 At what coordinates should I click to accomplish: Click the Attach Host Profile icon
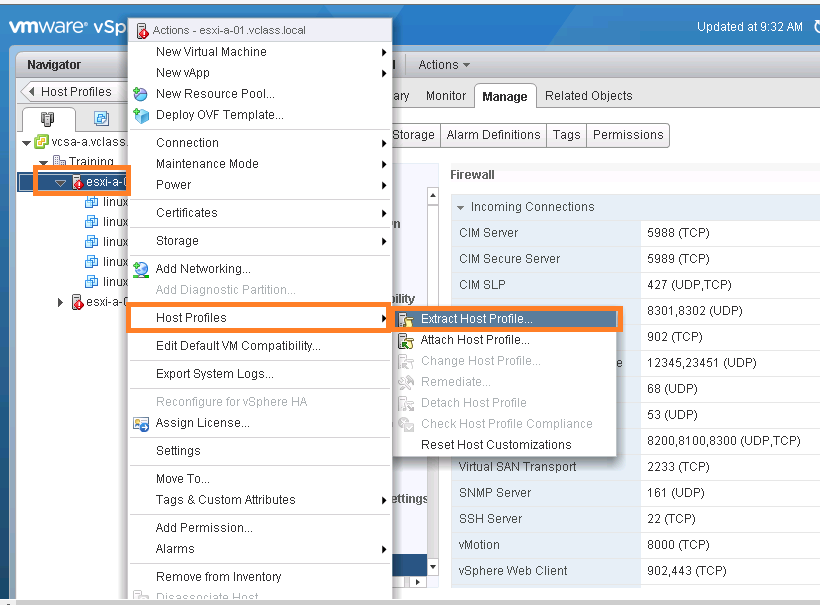click(x=405, y=341)
